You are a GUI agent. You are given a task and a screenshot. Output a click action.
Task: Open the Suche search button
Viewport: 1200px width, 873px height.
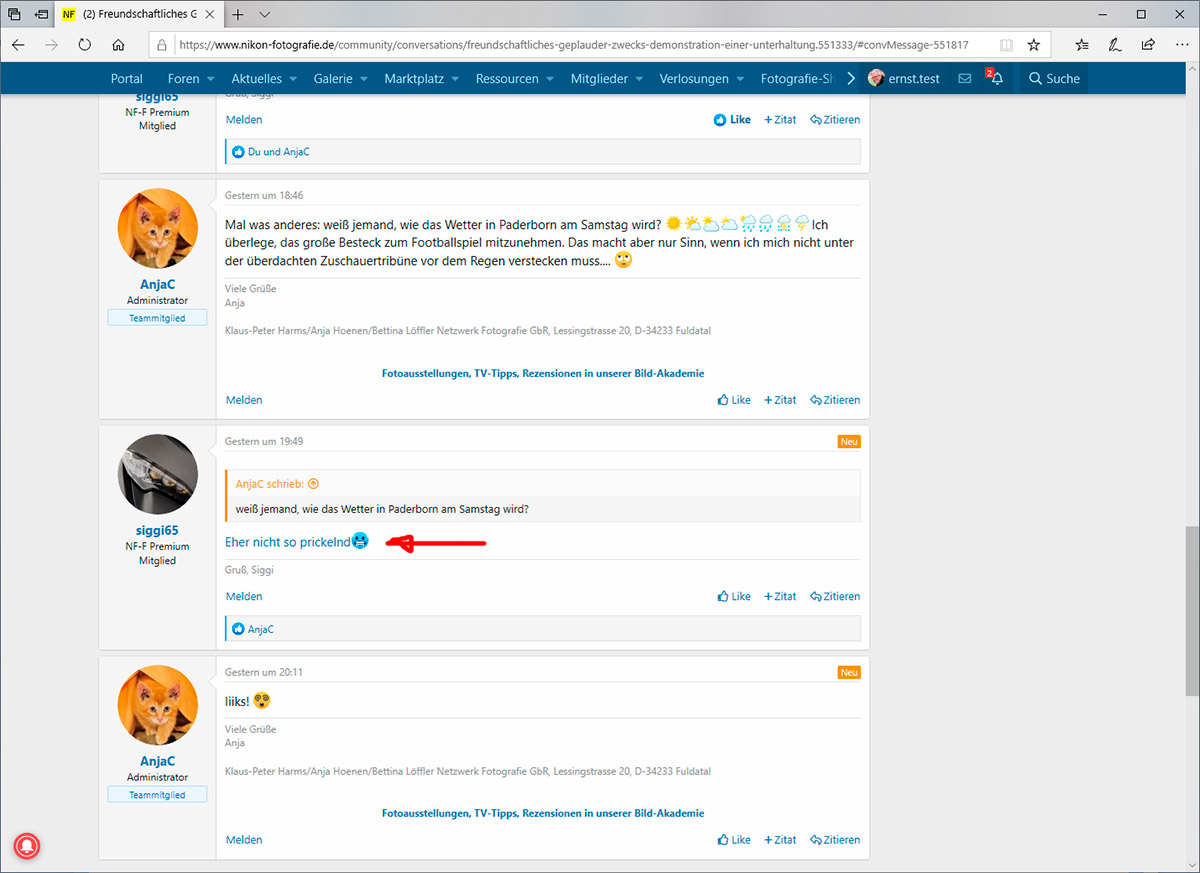pos(1054,79)
